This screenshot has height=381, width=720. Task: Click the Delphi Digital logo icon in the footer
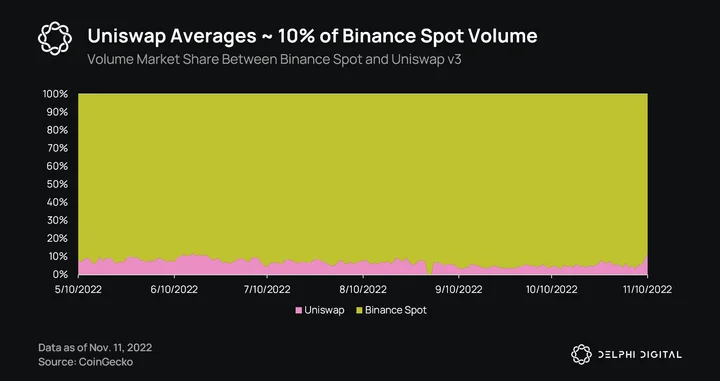581,354
